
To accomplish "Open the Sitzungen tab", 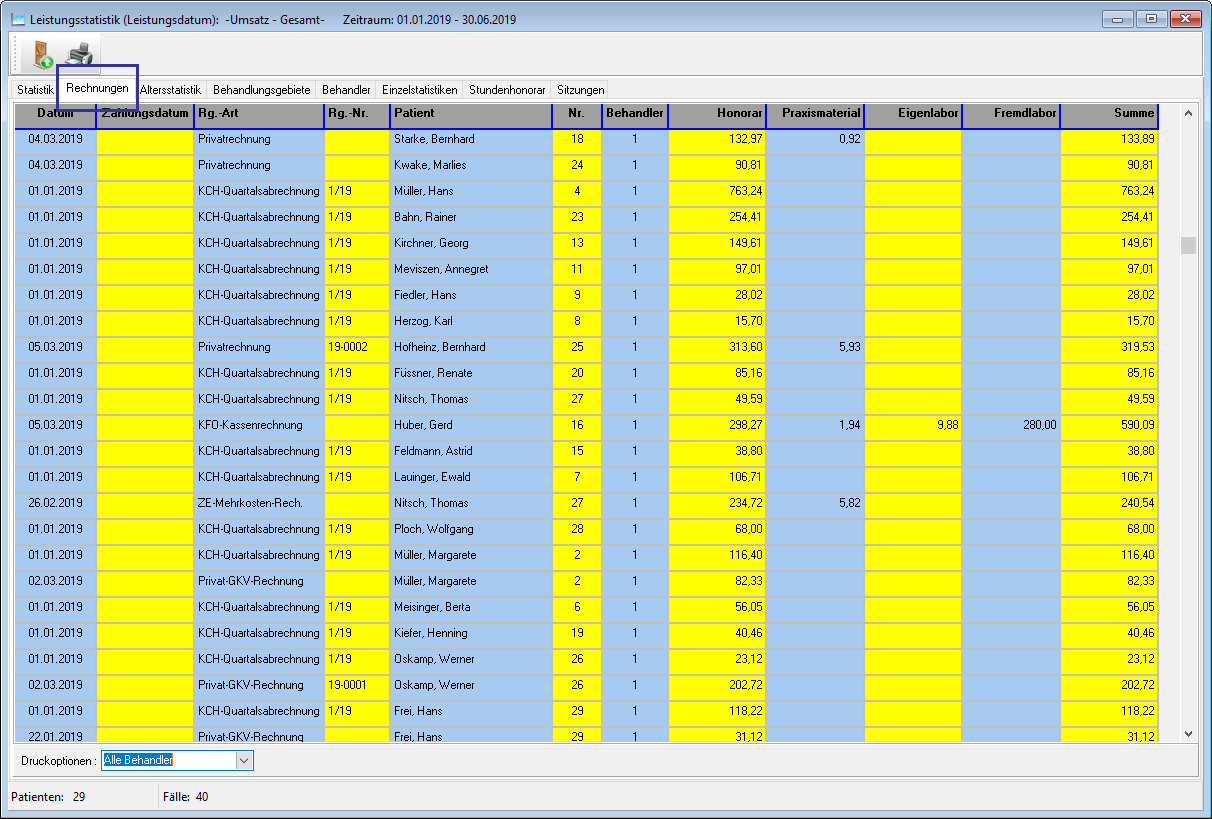I will click(580, 90).
